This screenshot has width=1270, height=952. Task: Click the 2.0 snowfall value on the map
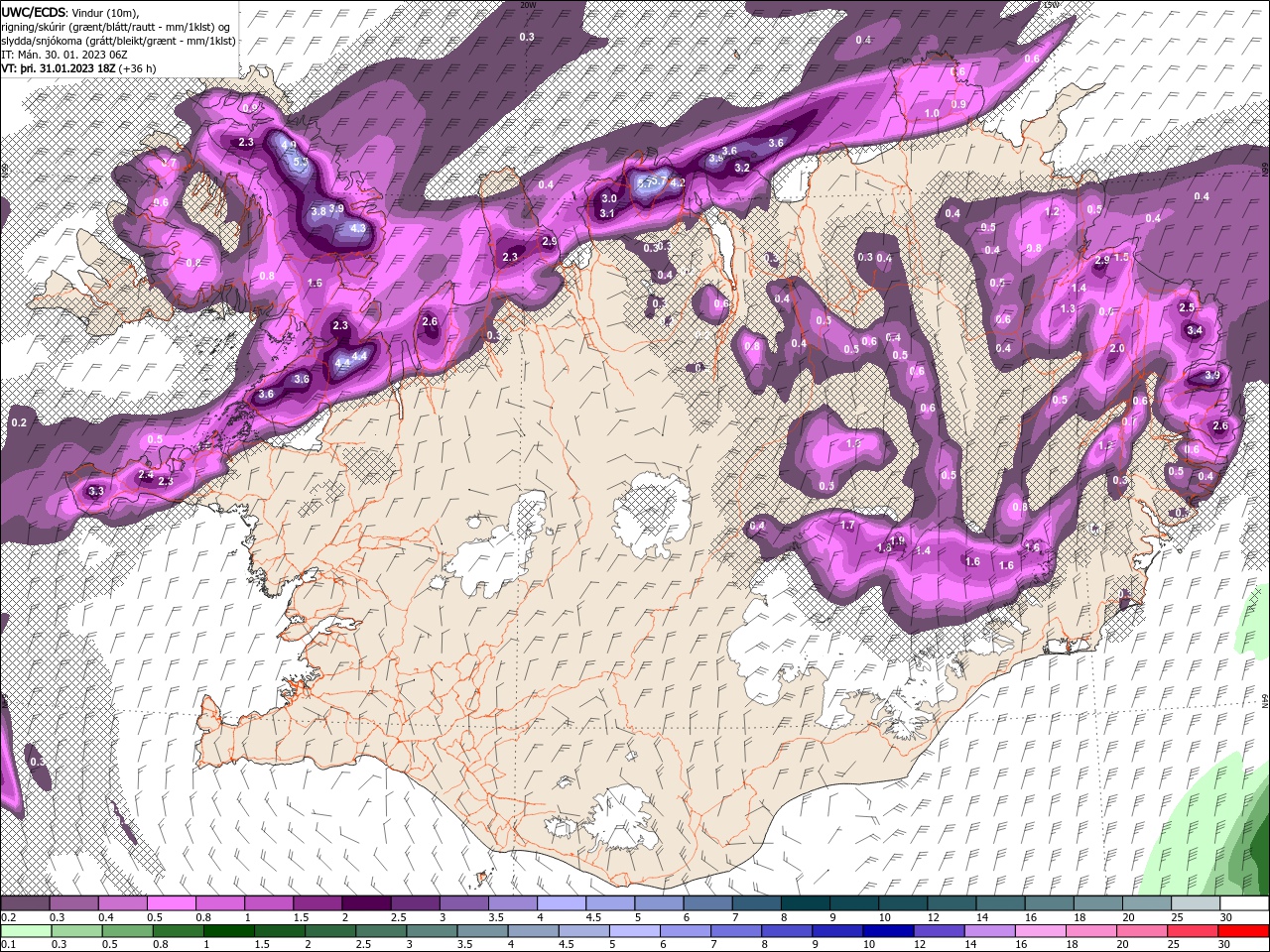1117,348
